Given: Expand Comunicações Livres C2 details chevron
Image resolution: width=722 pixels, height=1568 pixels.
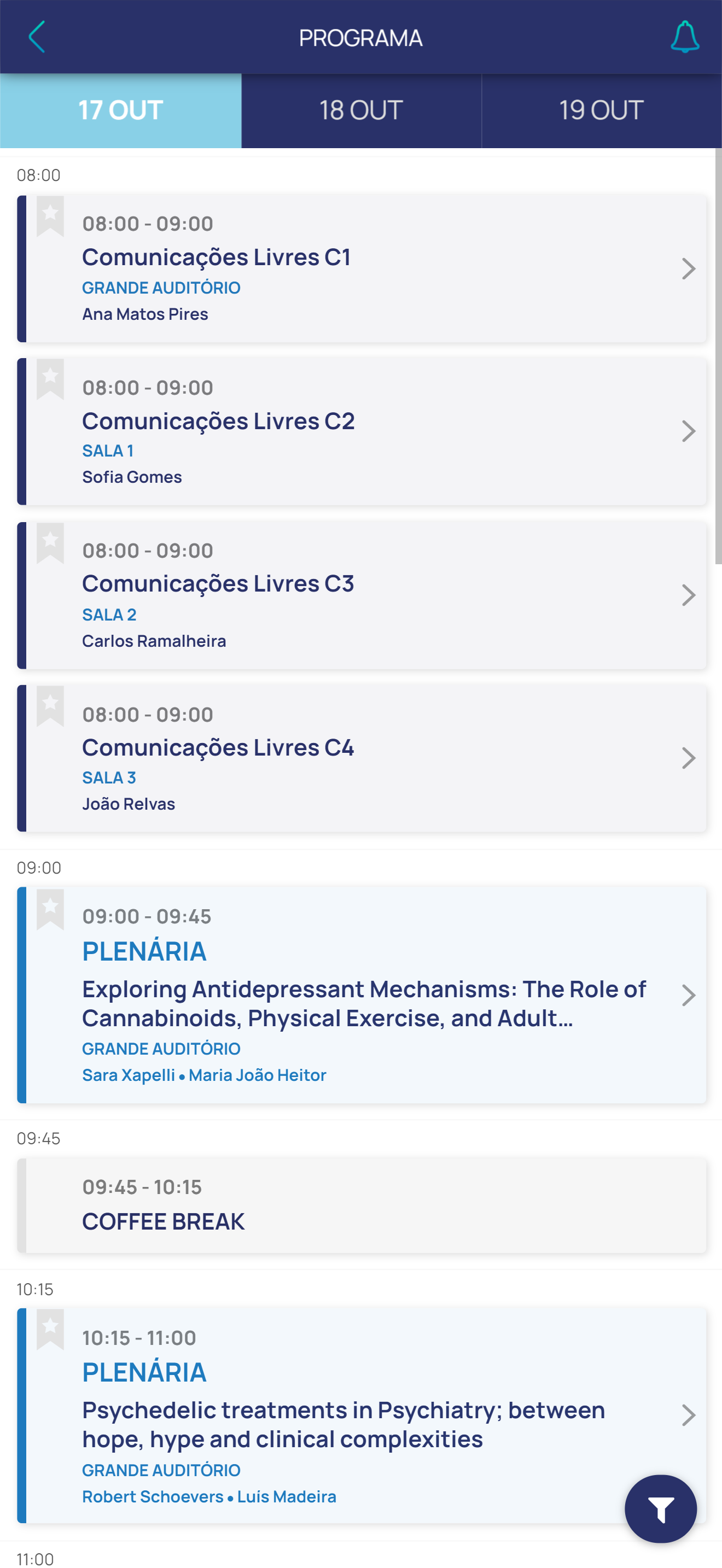Looking at the screenshot, I should pos(689,431).
